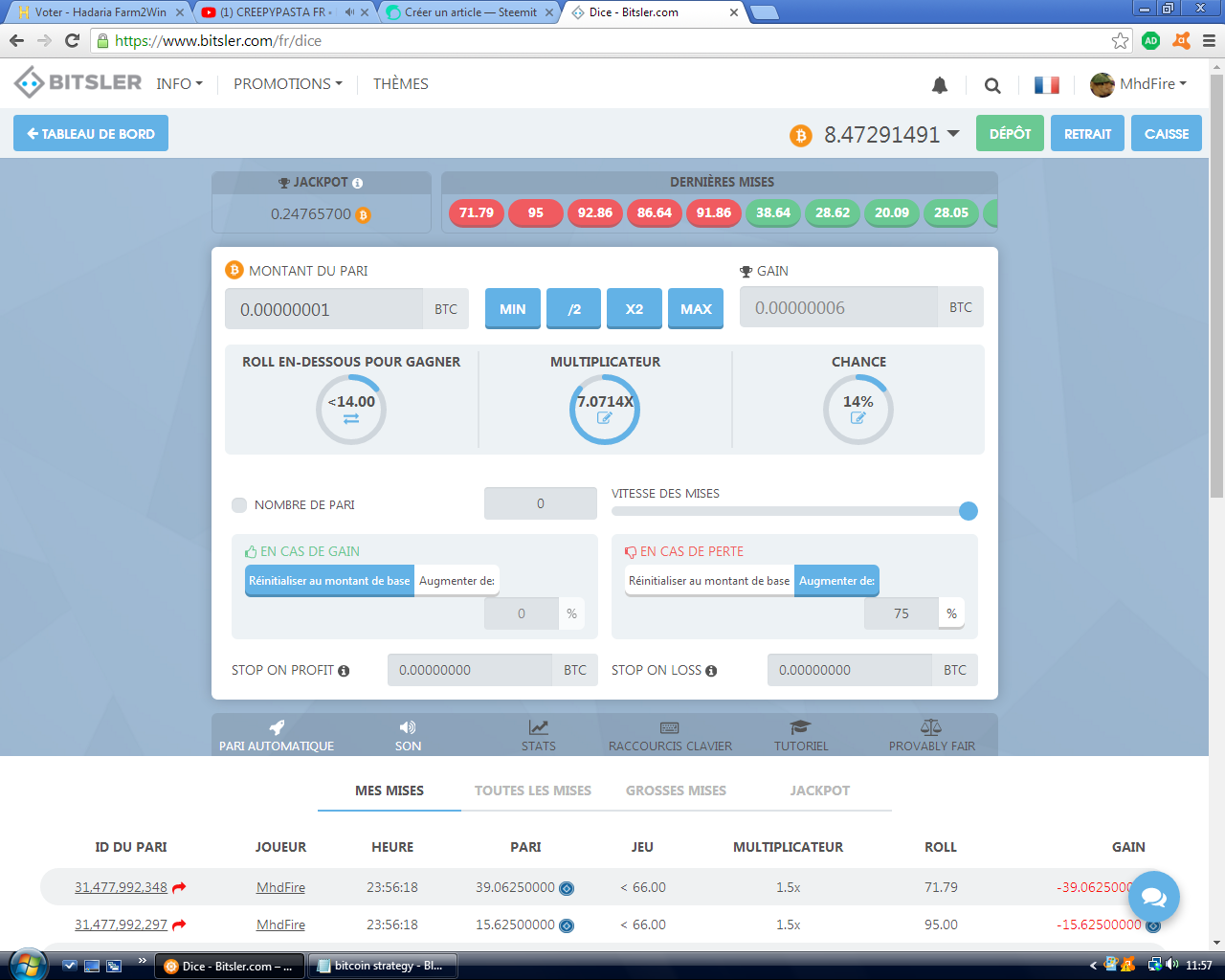Switch to Grosses mises tab
The height and width of the screenshot is (980, 1225).
click(676, 791)
